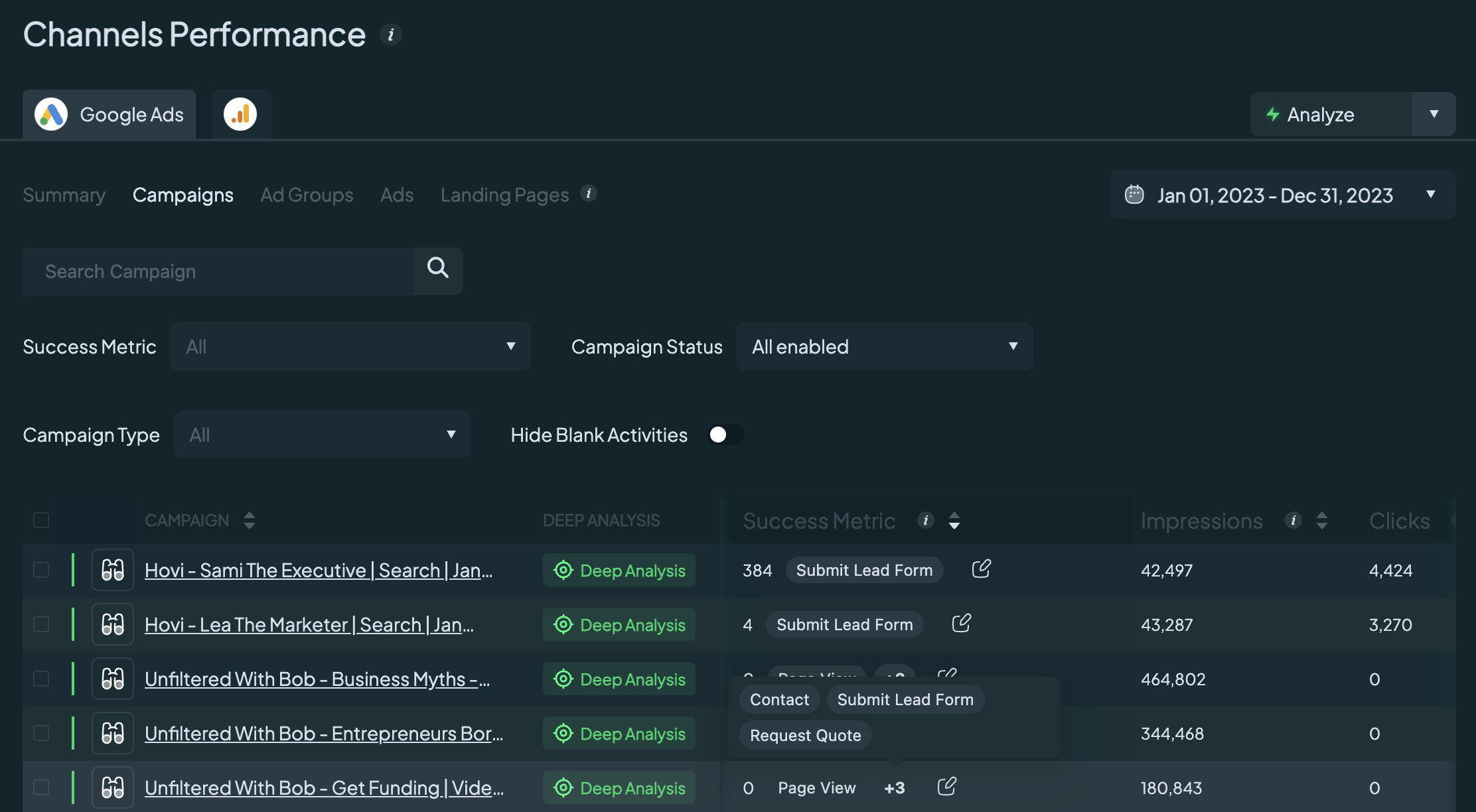This screenshot has height=812, width=1476.
Task: Open the Channels Performance info icon
Action: [391, 34]
